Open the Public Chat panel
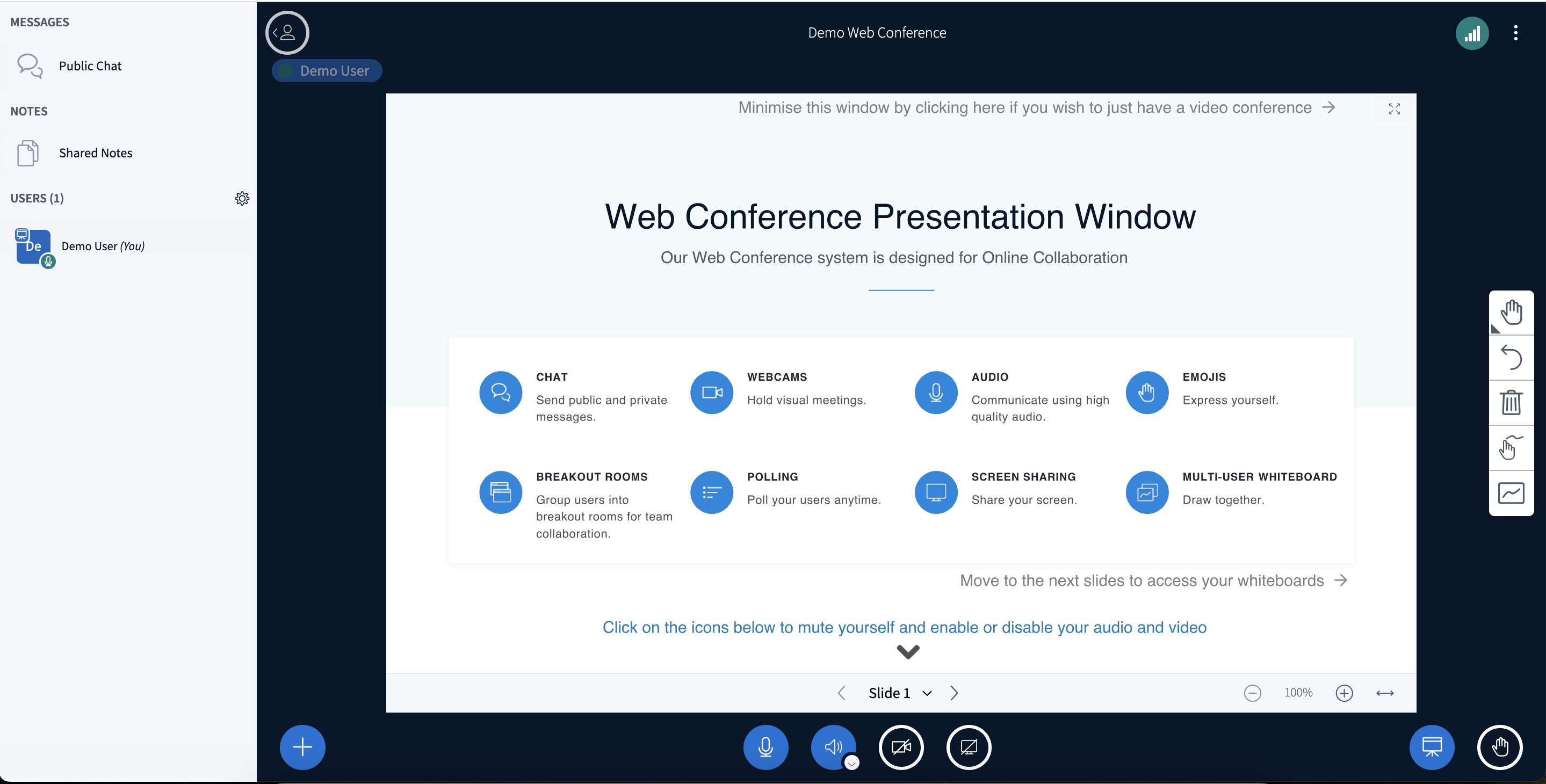This screenshot has height=784, width=1546. coord(89,66)
